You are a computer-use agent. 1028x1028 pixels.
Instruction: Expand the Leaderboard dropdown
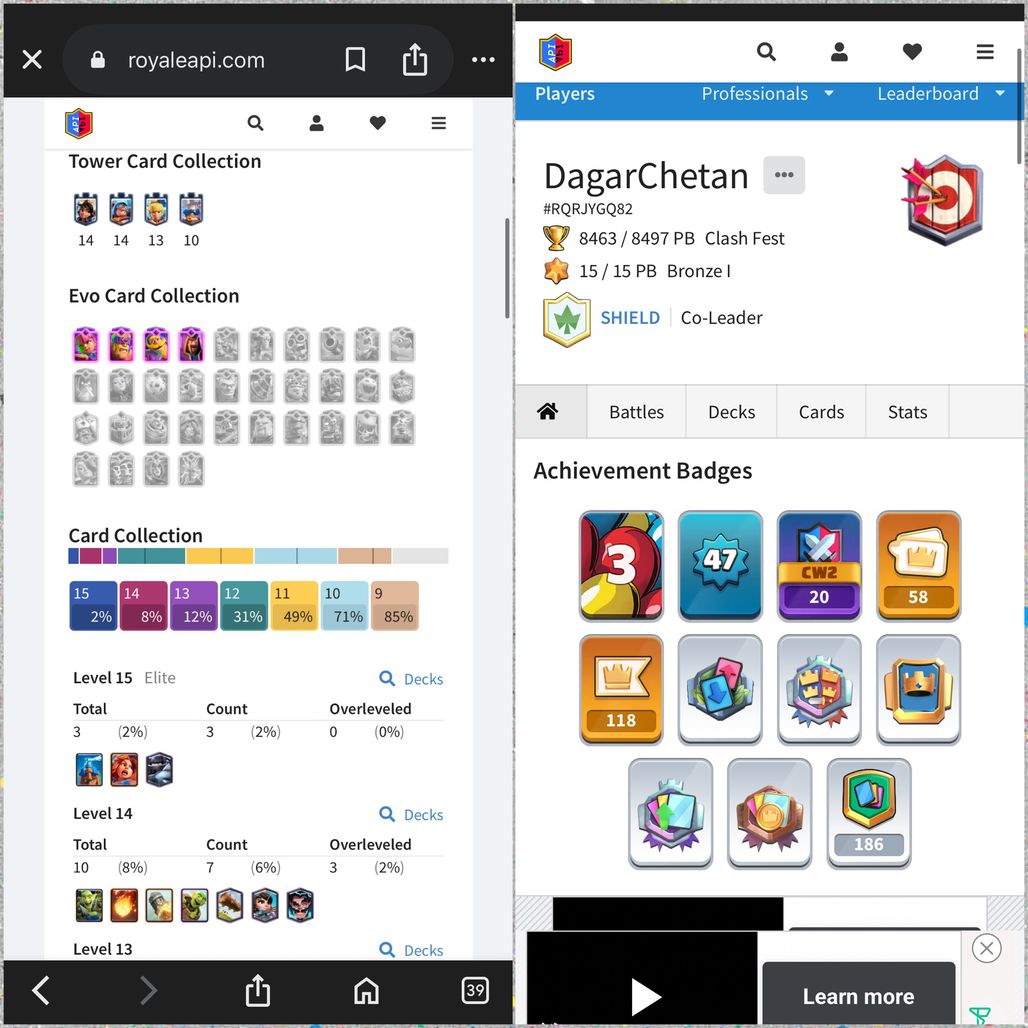point(940,94)
